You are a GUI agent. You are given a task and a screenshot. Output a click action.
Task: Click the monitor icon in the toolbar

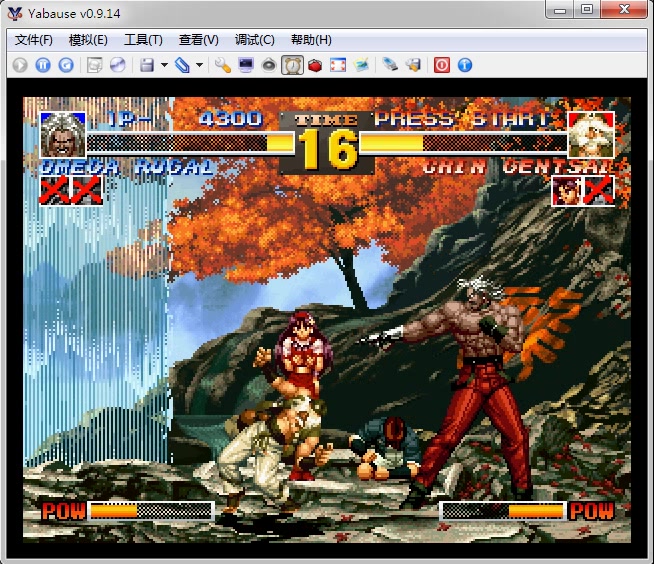(x=246, y=65)
